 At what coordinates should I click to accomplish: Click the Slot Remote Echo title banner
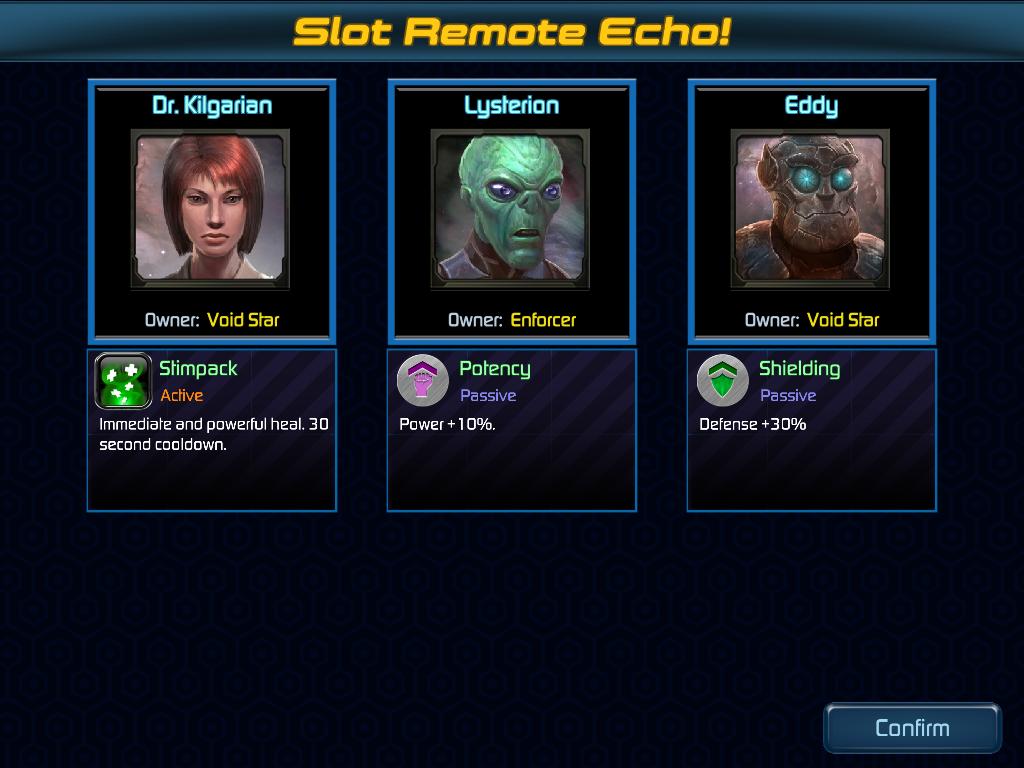pos(512,31)
